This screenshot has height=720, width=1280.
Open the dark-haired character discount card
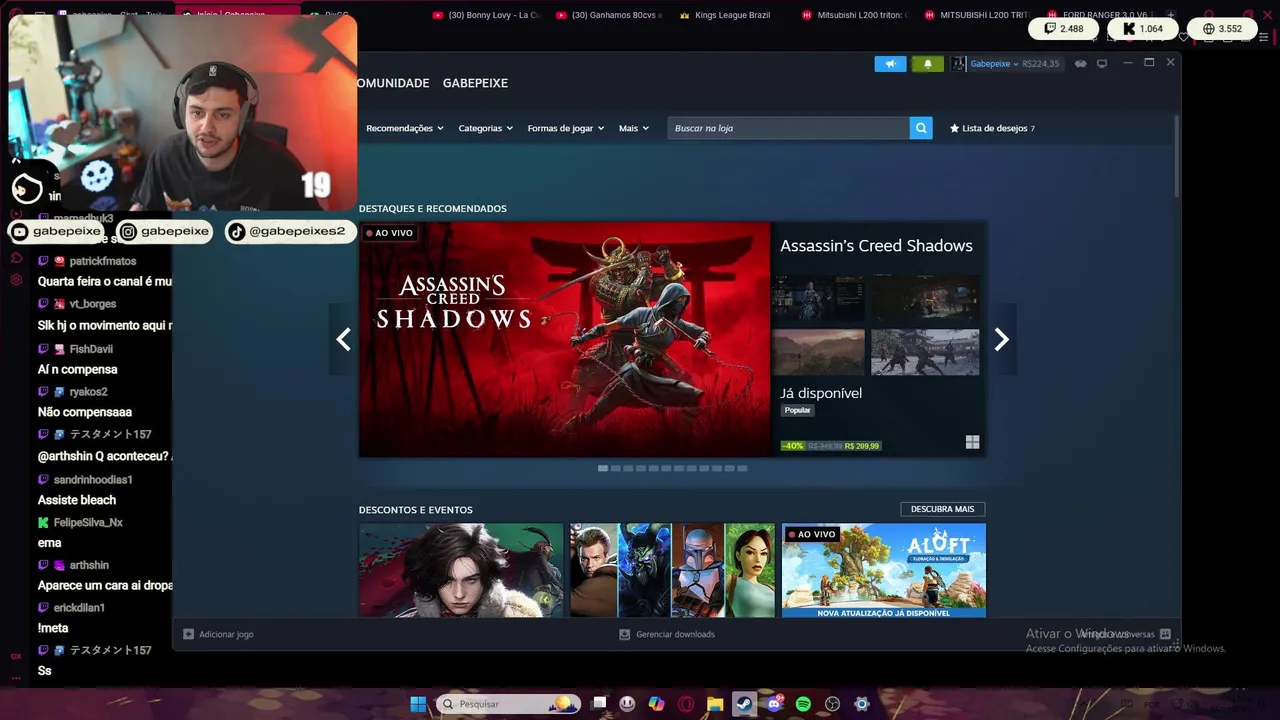coord(461,570)
